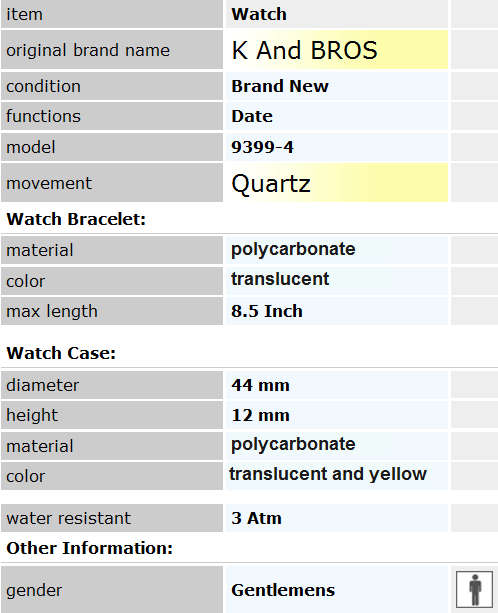Click the translucent bracelet color value
This screenshot has width=498, height=613.
pos(280,279)
